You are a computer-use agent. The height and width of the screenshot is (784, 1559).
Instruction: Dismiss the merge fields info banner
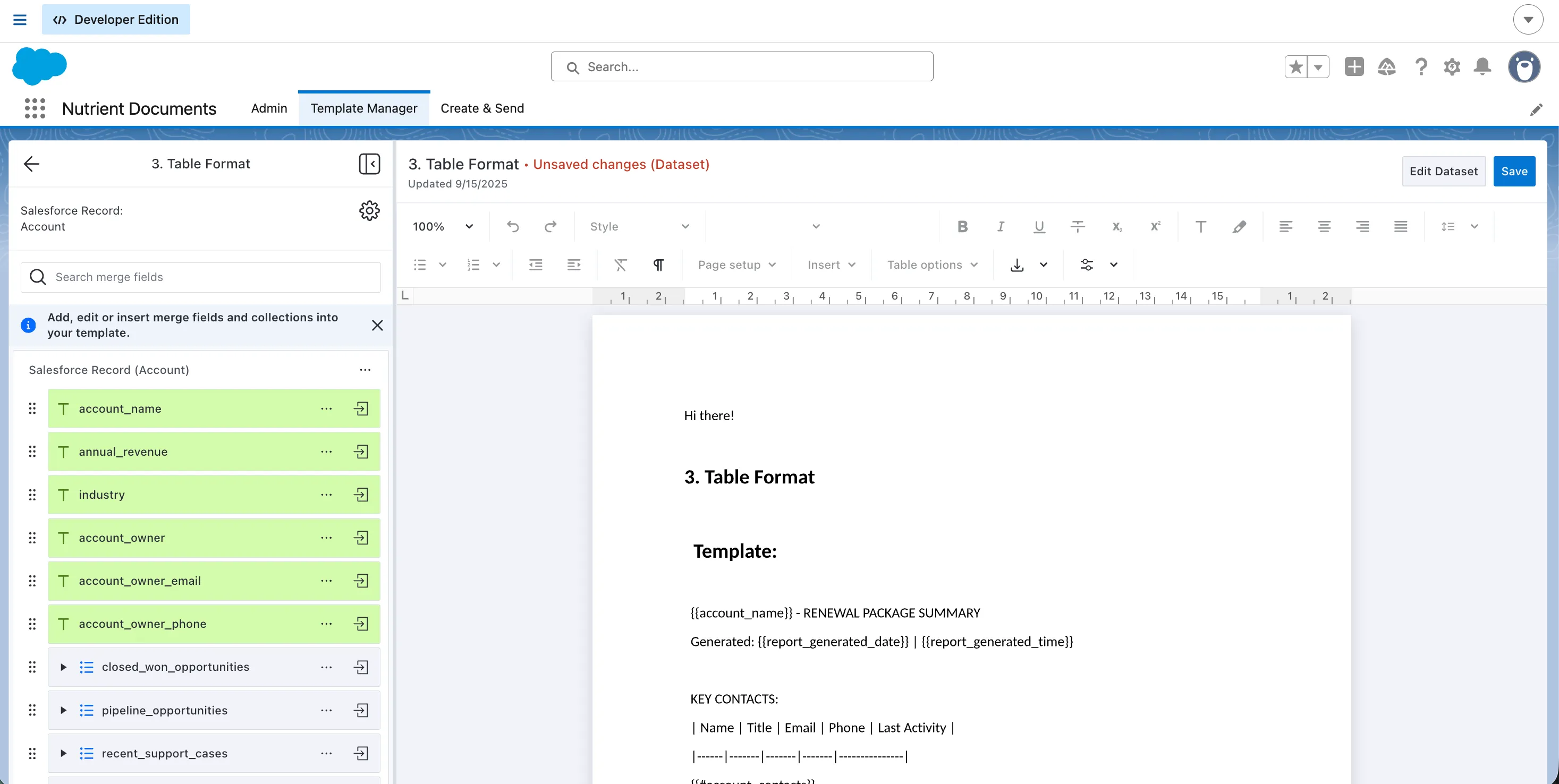tap(377, 325)
